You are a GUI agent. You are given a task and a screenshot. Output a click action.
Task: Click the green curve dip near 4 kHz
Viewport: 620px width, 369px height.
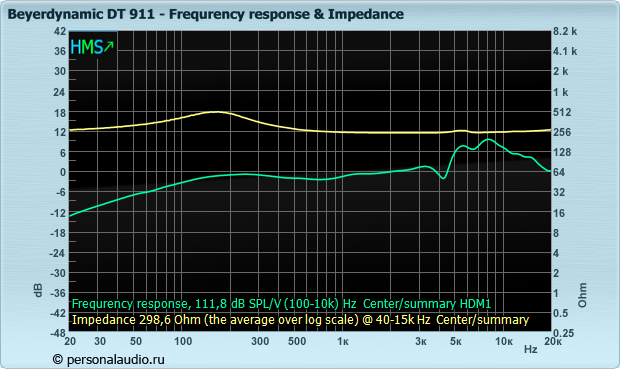tap(443, 178)
